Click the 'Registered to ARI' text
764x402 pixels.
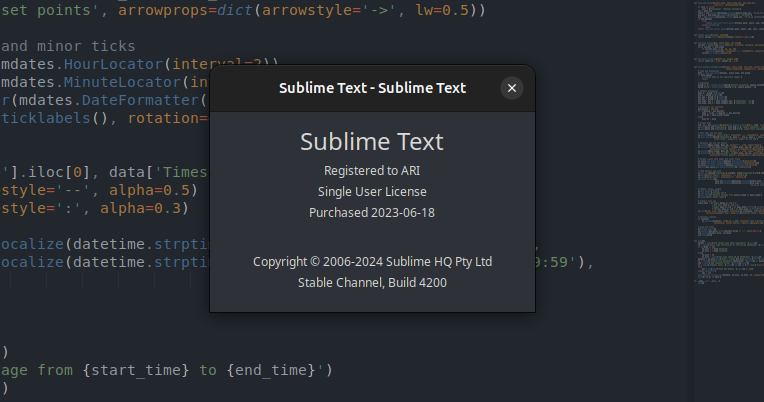[371, 170]
